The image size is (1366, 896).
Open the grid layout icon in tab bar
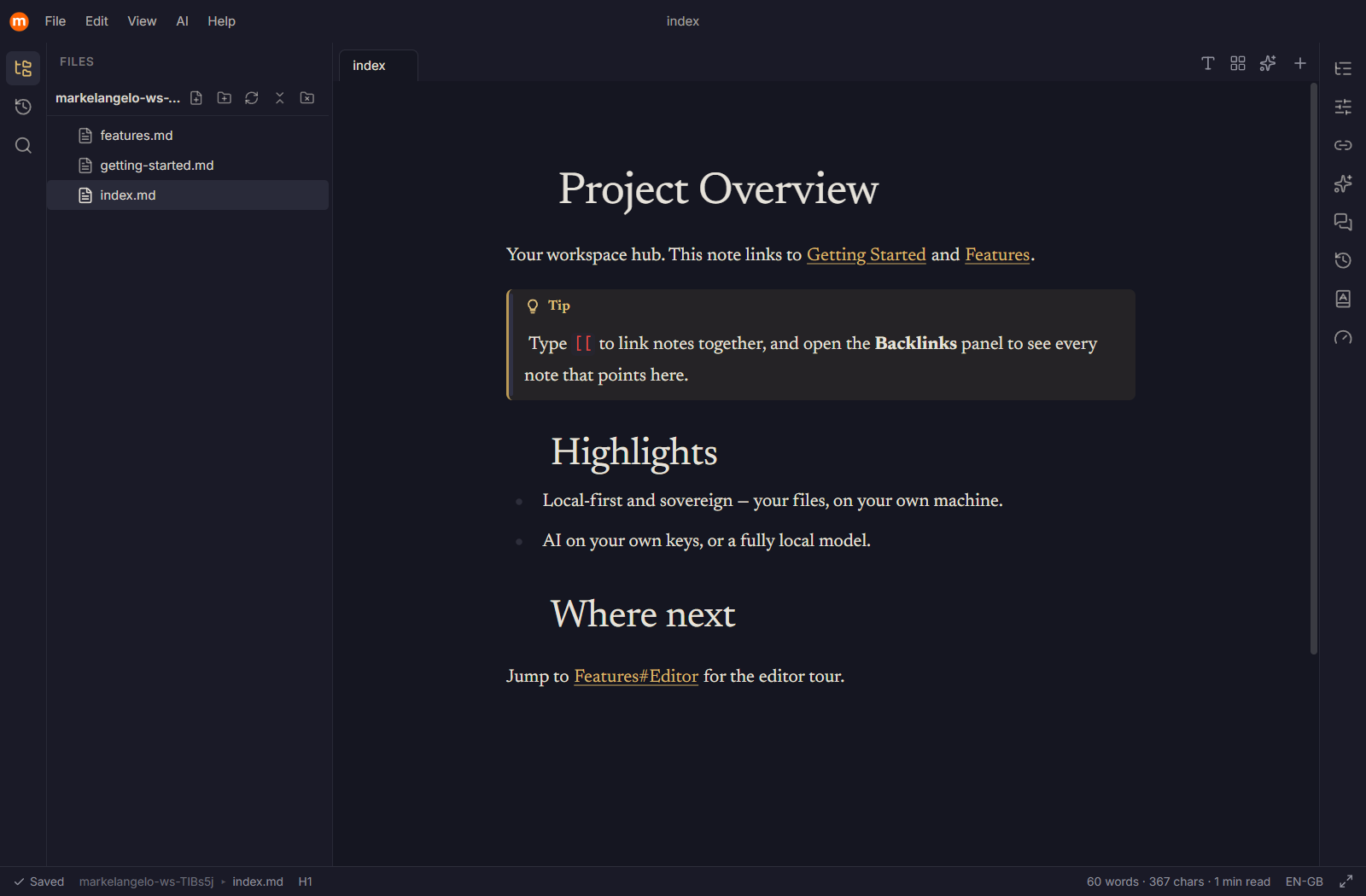(x=1238, y=63)
